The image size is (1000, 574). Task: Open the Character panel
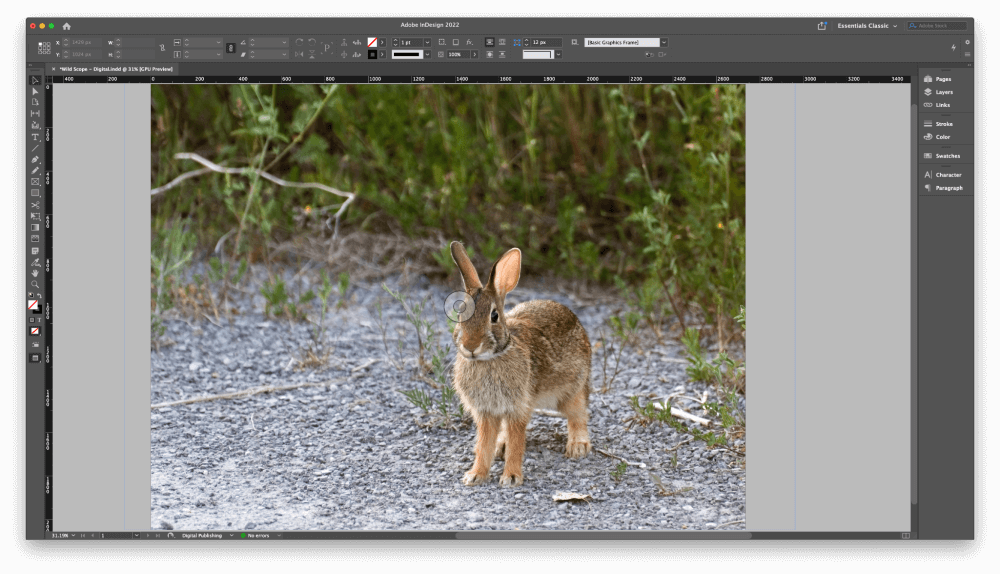tap(946, 175)
